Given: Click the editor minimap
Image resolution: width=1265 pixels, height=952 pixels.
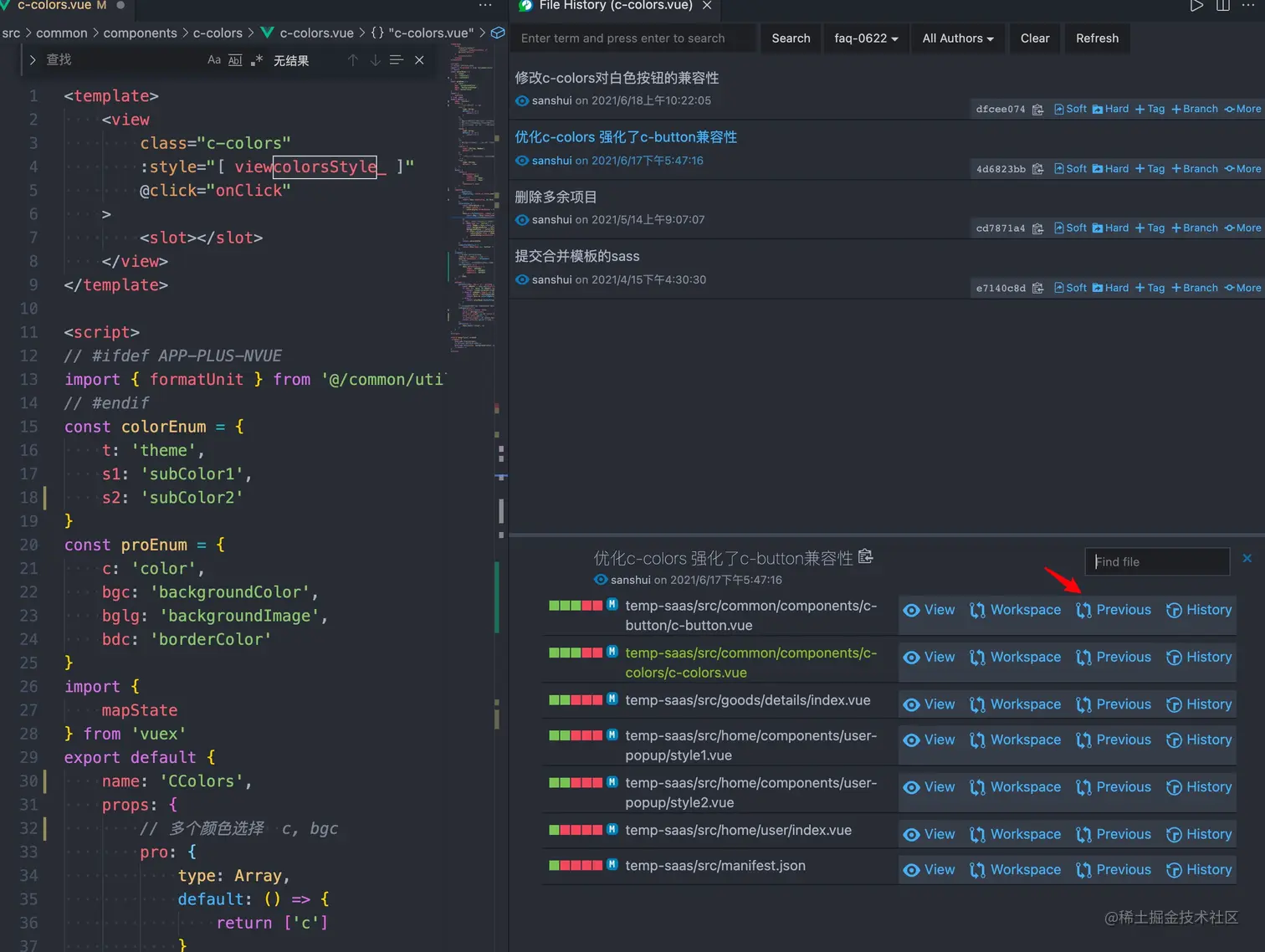Looking at the screenshot, I should pyautogui.click(x=471, y=197).
